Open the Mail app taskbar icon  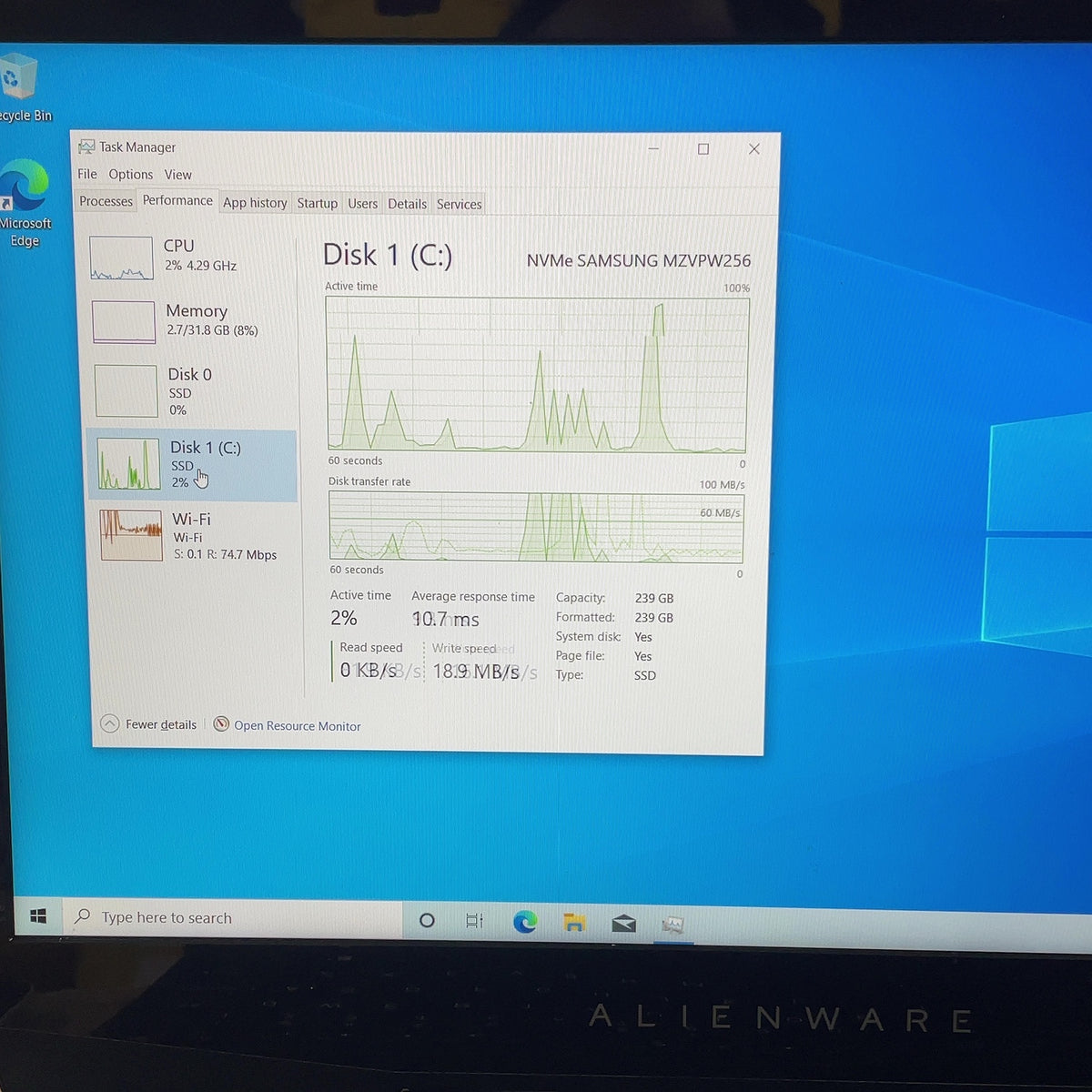coord(623,924)
